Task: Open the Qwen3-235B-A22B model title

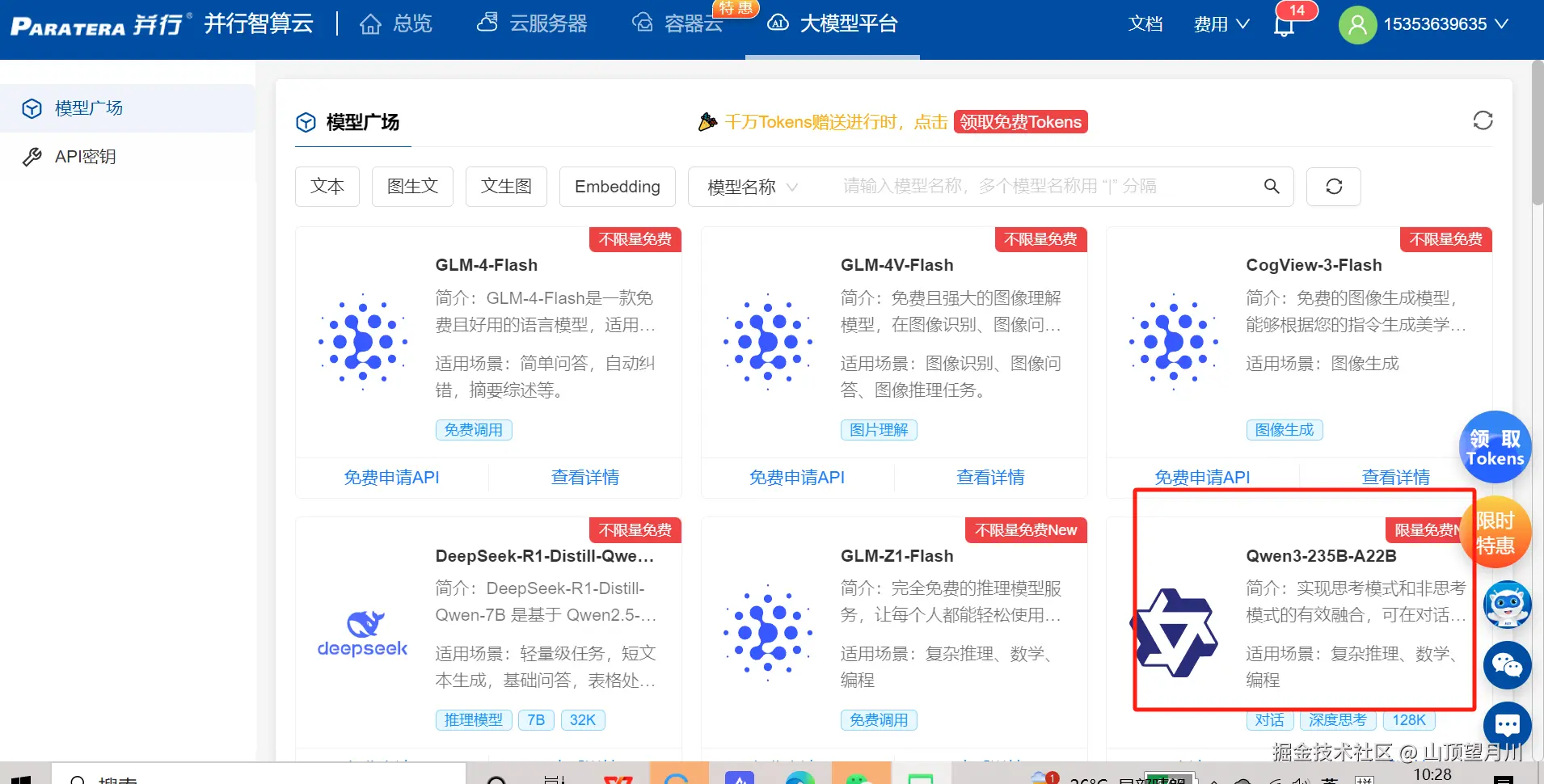Action: 1322,556
